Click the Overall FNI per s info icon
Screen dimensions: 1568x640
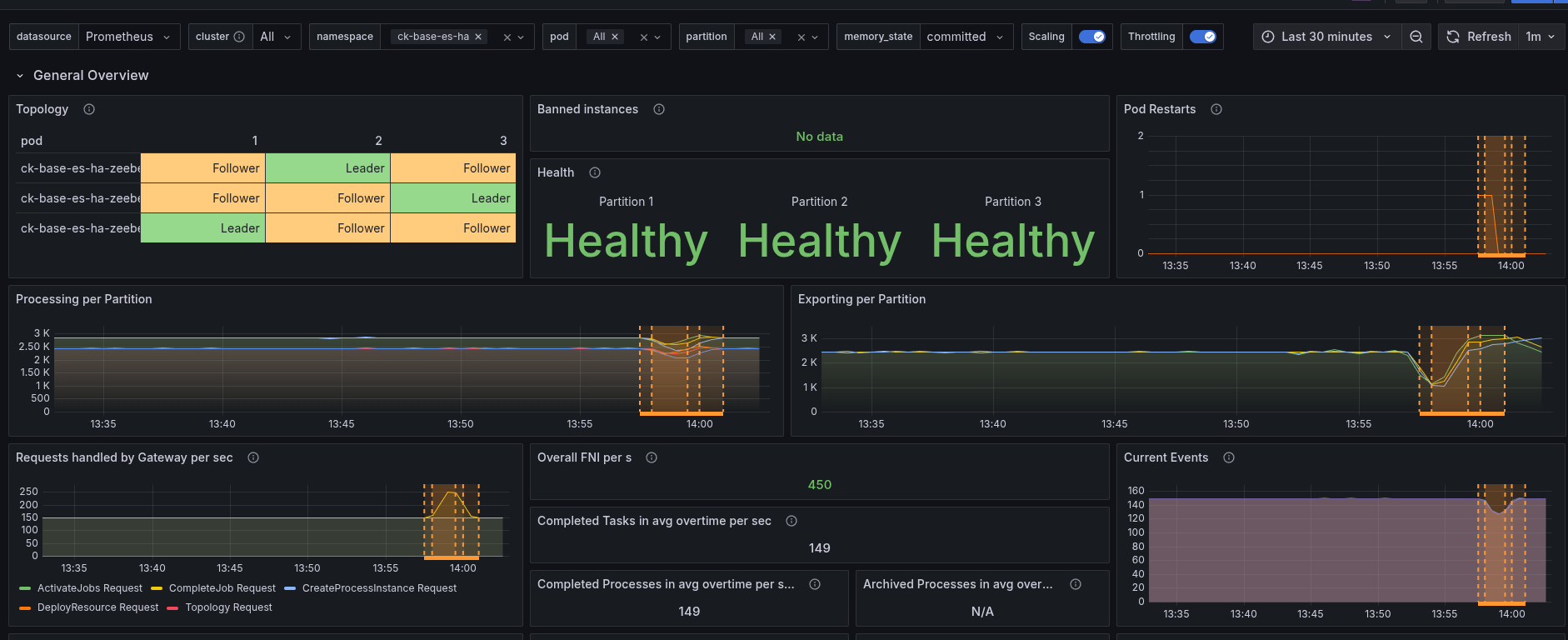[x=652, y=457]
